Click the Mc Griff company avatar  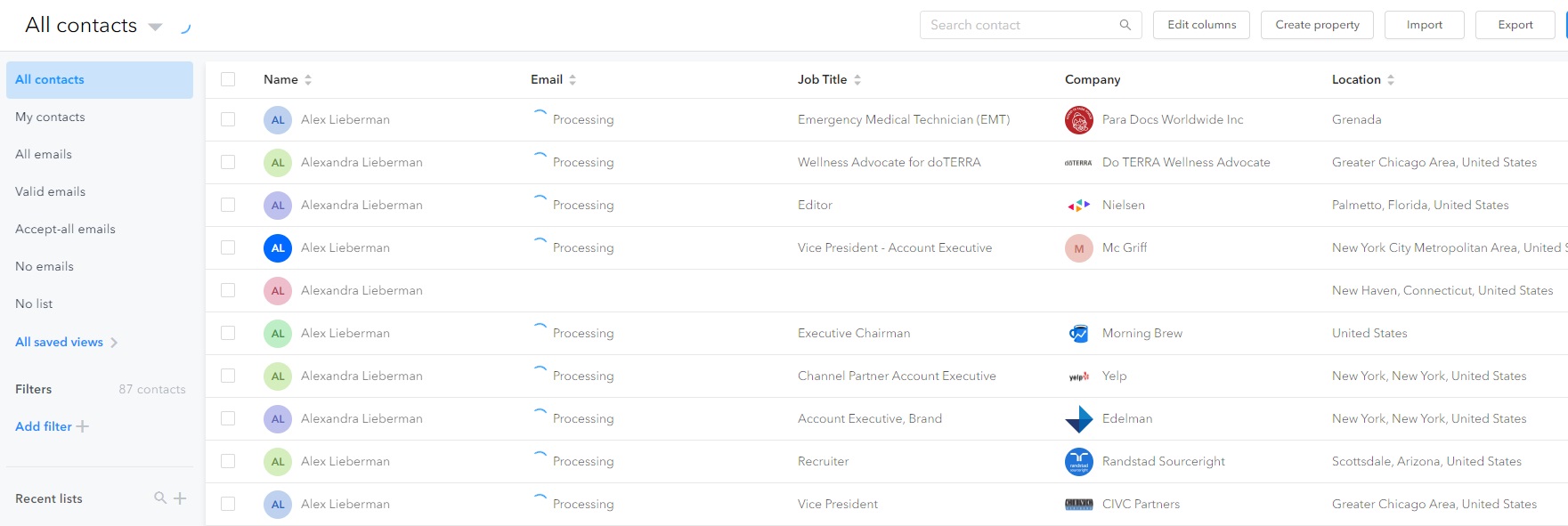coord(1079,248)
